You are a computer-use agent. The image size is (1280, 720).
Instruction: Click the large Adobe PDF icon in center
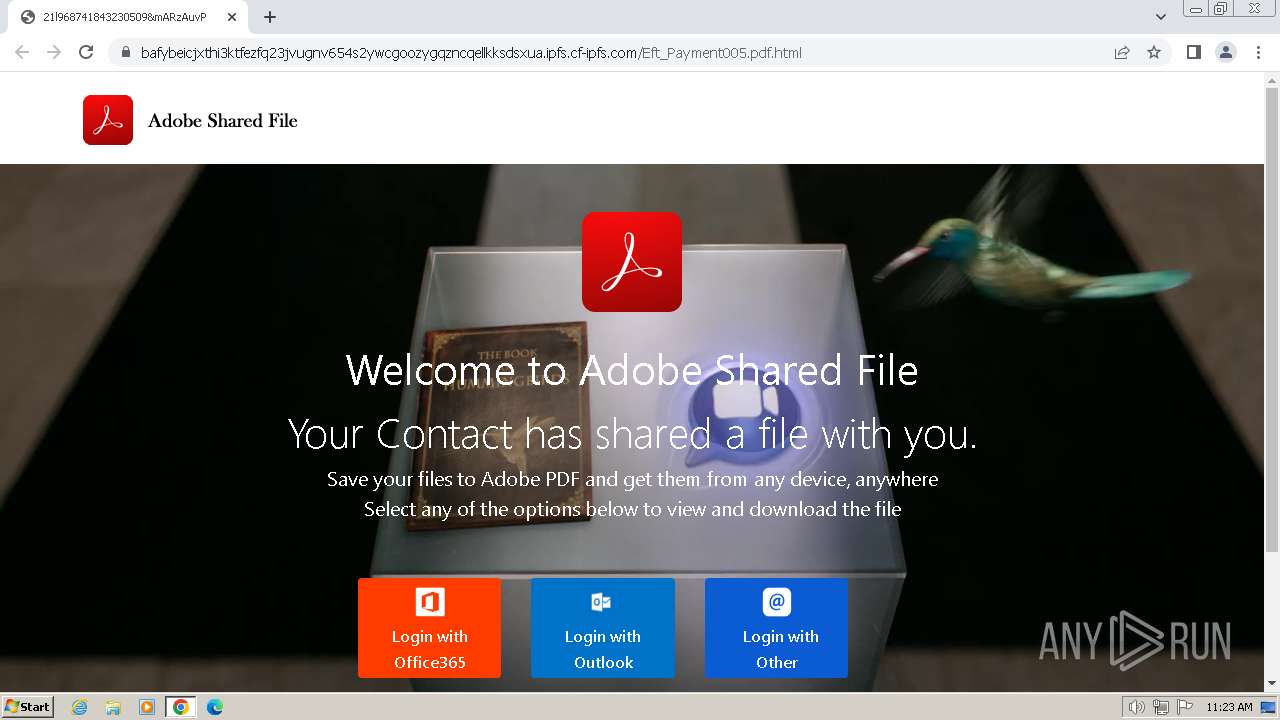(x=632, y=262)
